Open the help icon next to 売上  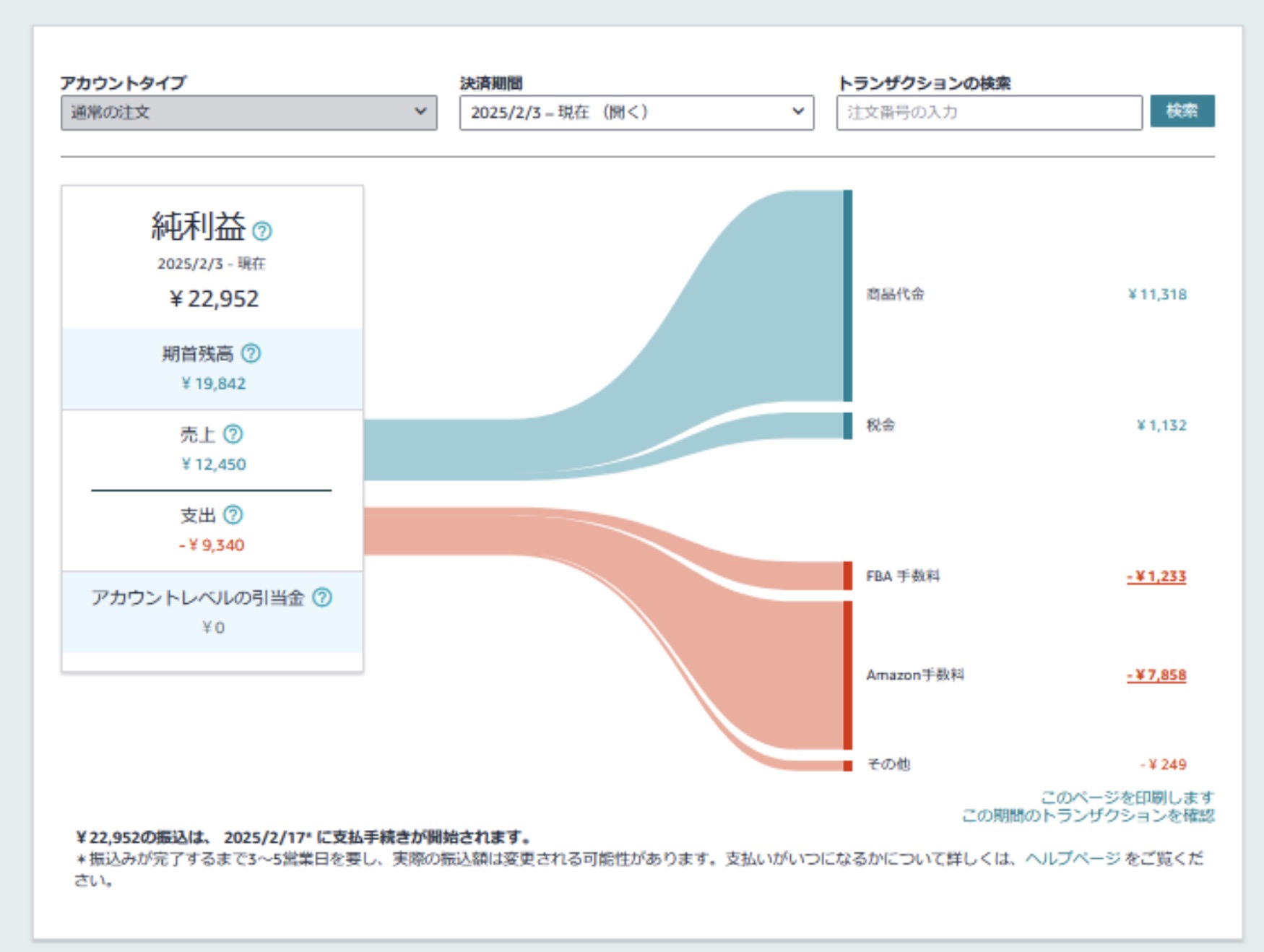(233, 434)
